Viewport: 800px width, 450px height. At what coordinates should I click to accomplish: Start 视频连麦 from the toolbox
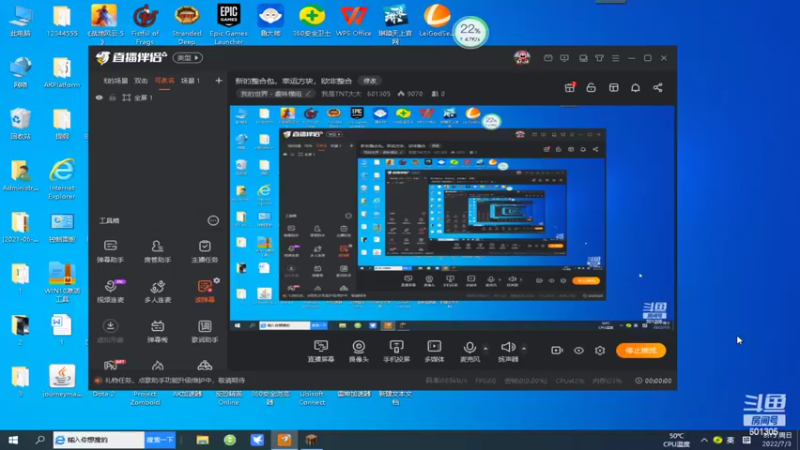[x=111, y=291]
